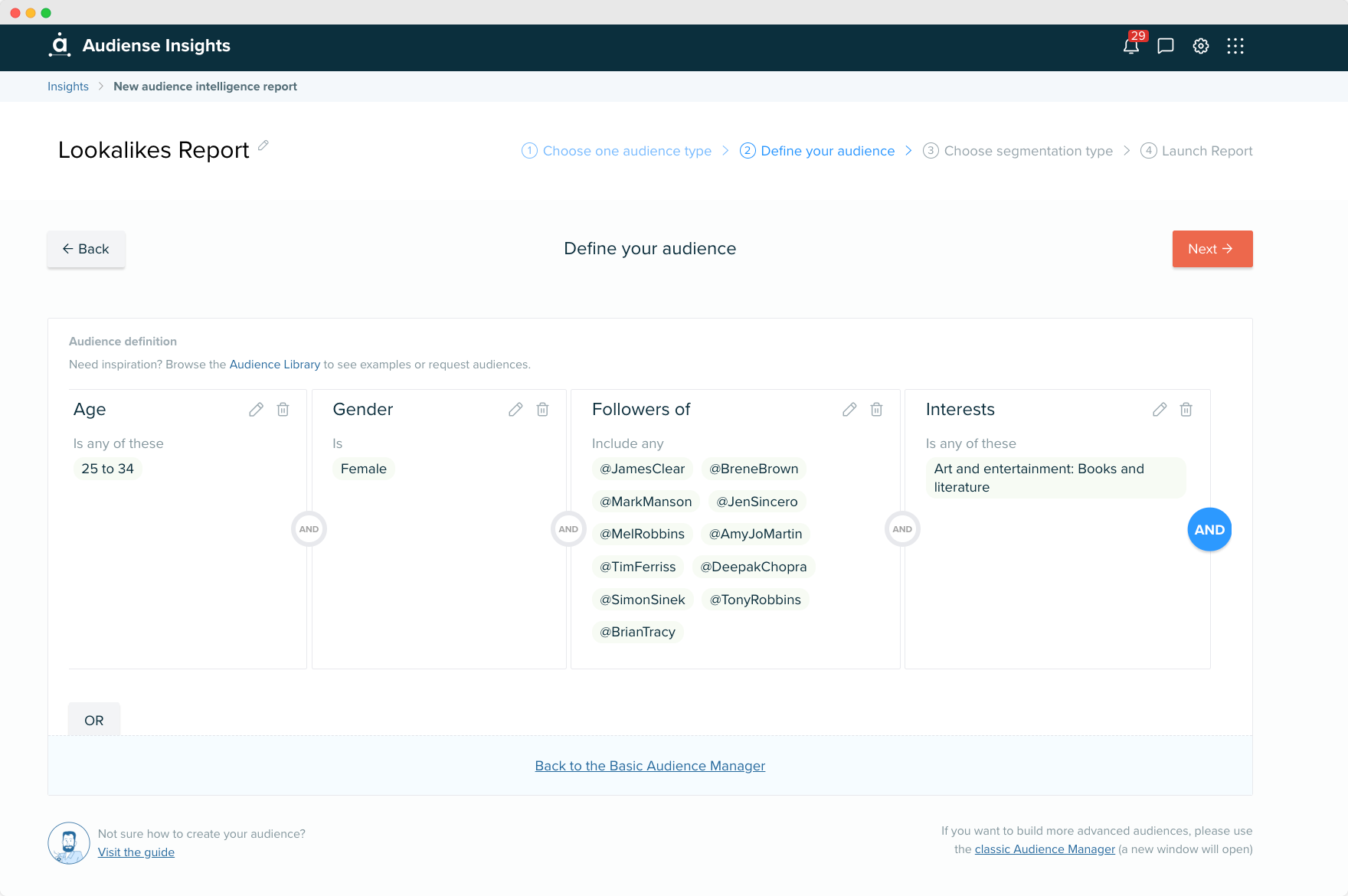Edit the Followers of criterion
1348x896 pixels.
click(x=849, y=410)
